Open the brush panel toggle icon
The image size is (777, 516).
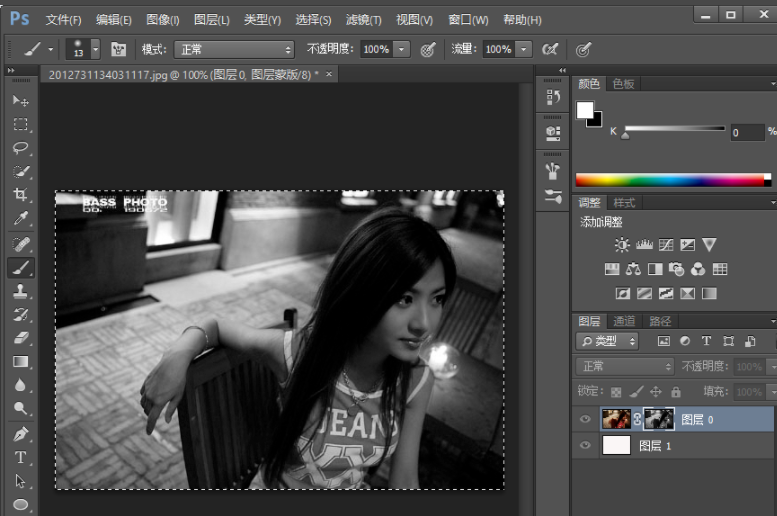pyautogui.click(x=119, y=49)
